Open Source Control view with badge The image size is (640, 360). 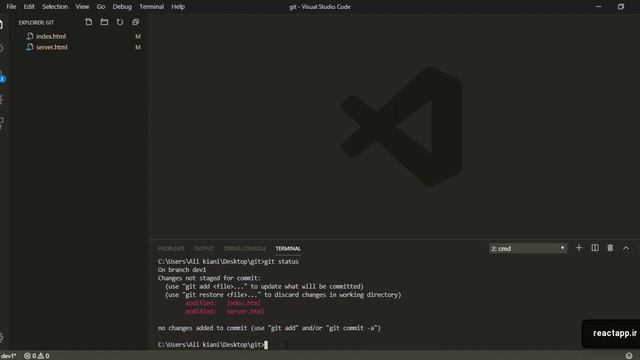click(2, 78)
